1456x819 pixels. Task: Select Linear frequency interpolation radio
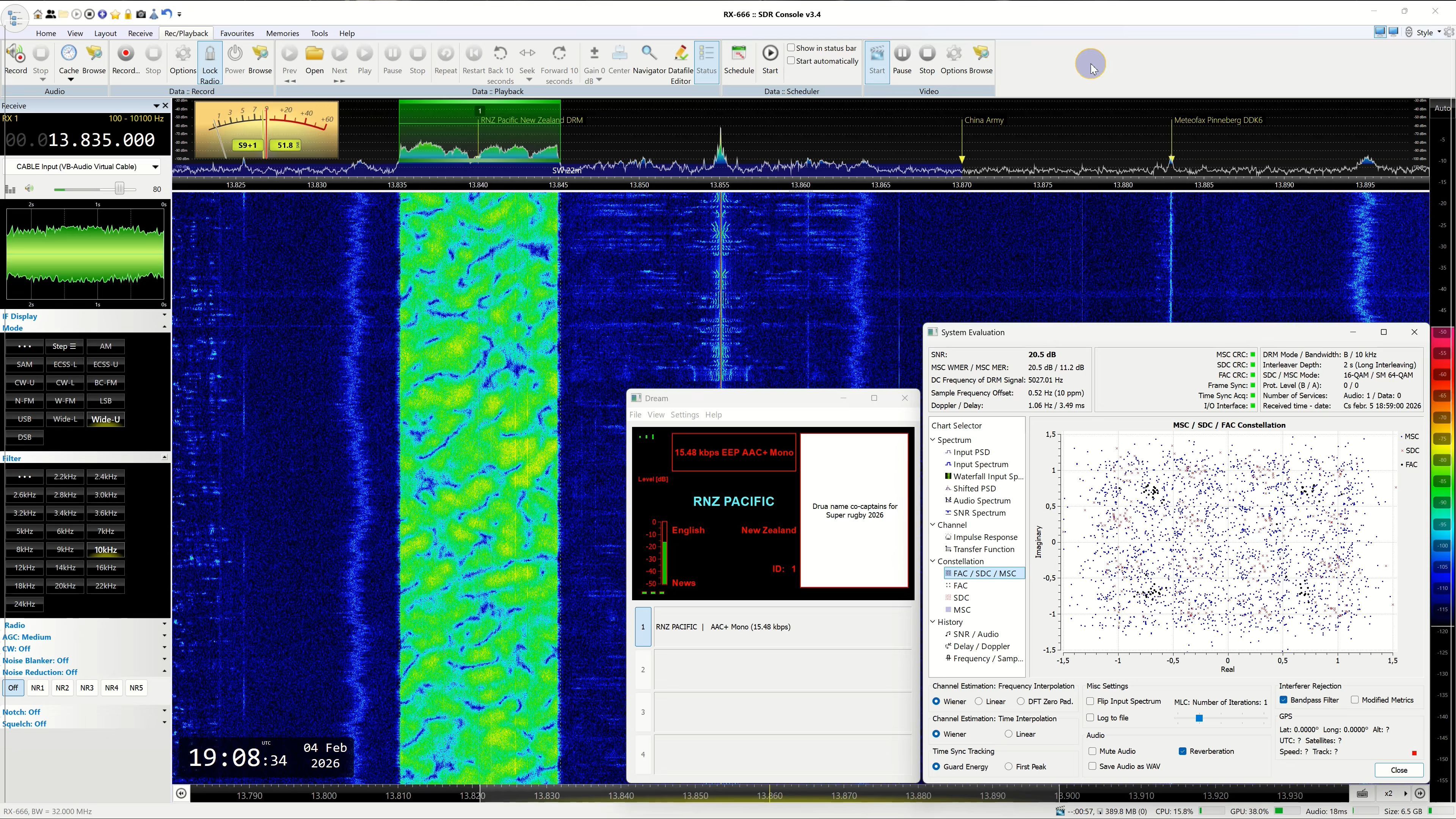979,701
